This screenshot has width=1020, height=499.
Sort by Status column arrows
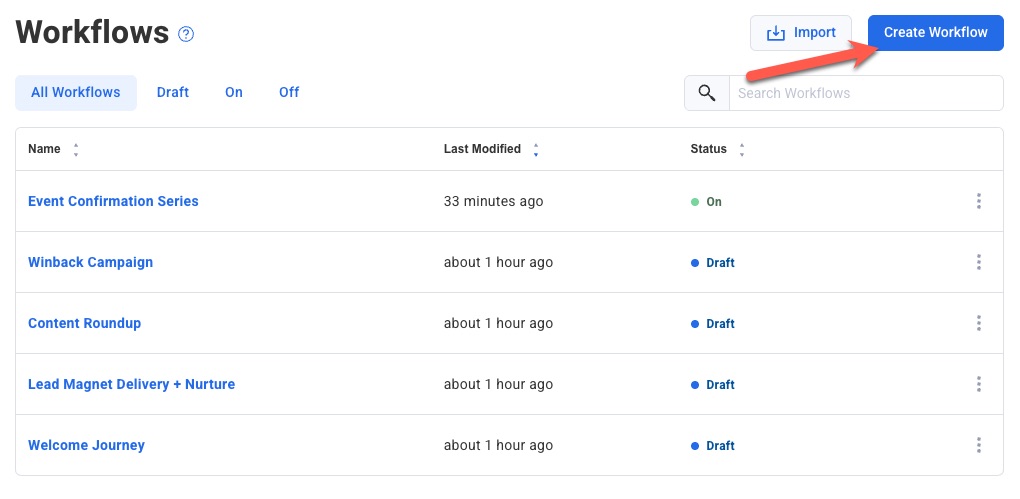tap(742, 150)
